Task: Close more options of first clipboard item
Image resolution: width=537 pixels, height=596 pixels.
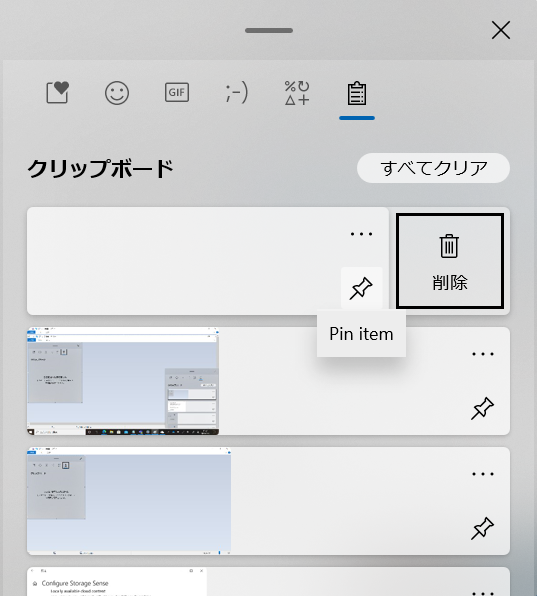Action: click(x=361, y=234)
